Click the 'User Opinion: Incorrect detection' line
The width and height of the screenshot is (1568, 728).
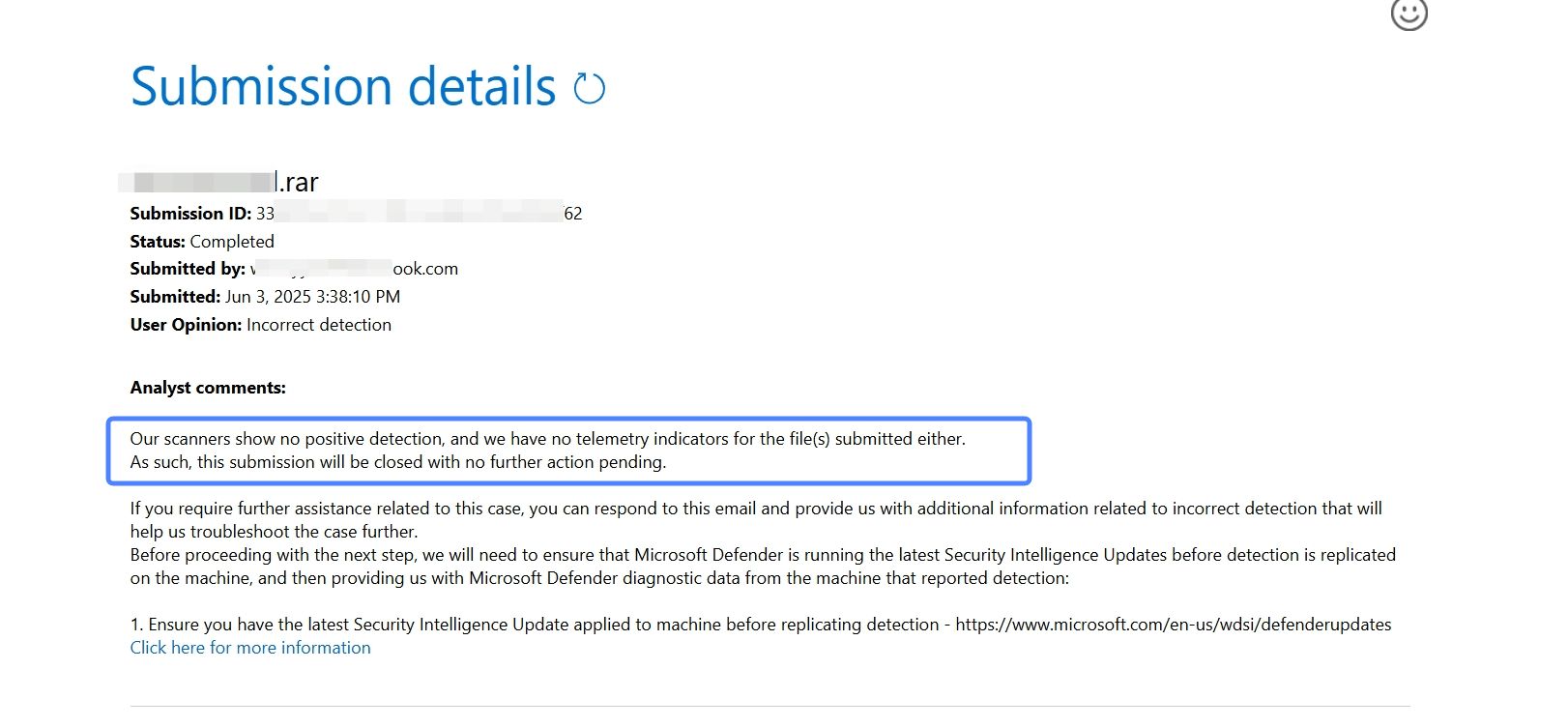tap(261, 325)
